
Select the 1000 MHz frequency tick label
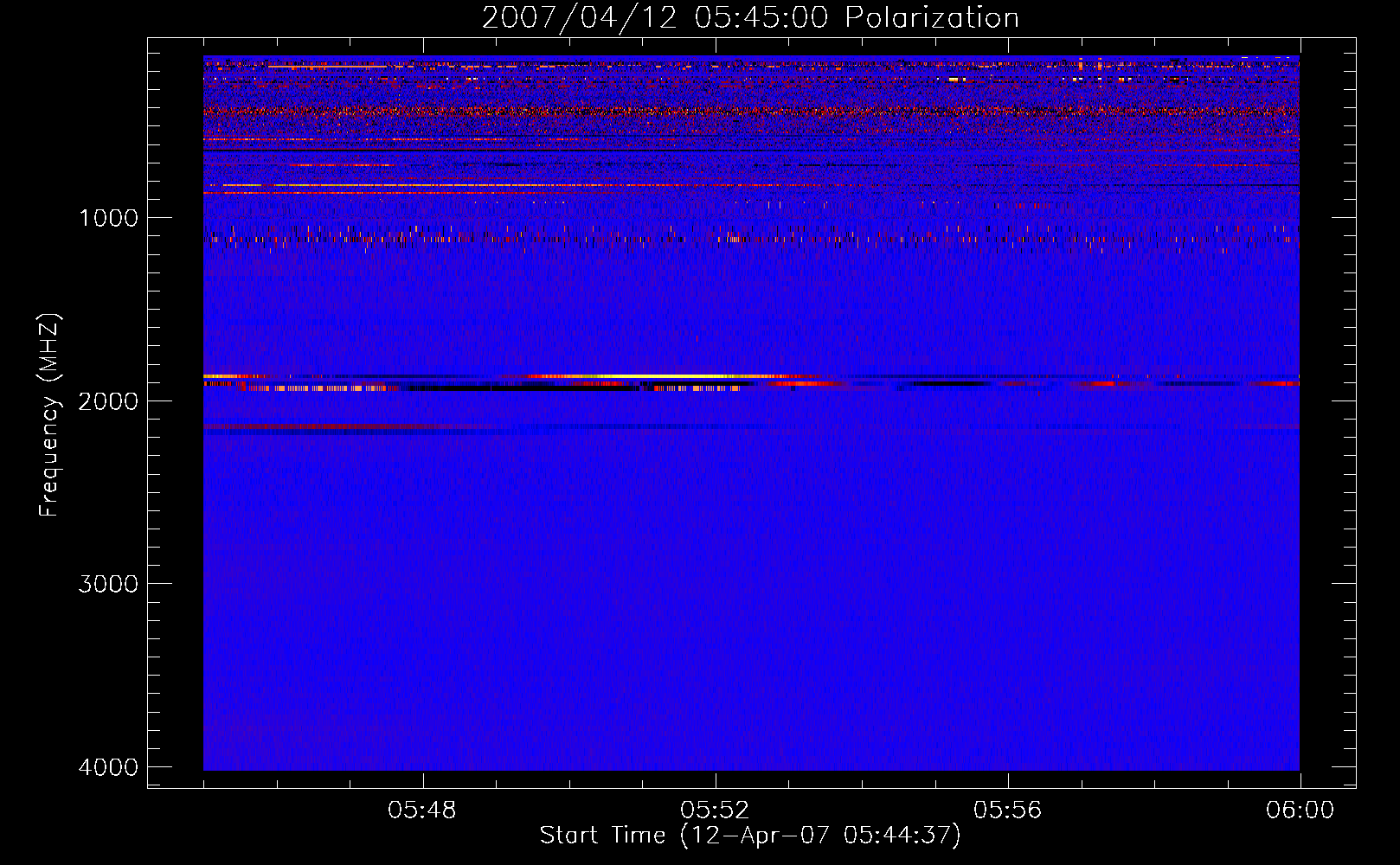pyautogui.click(x=108, y=218)
